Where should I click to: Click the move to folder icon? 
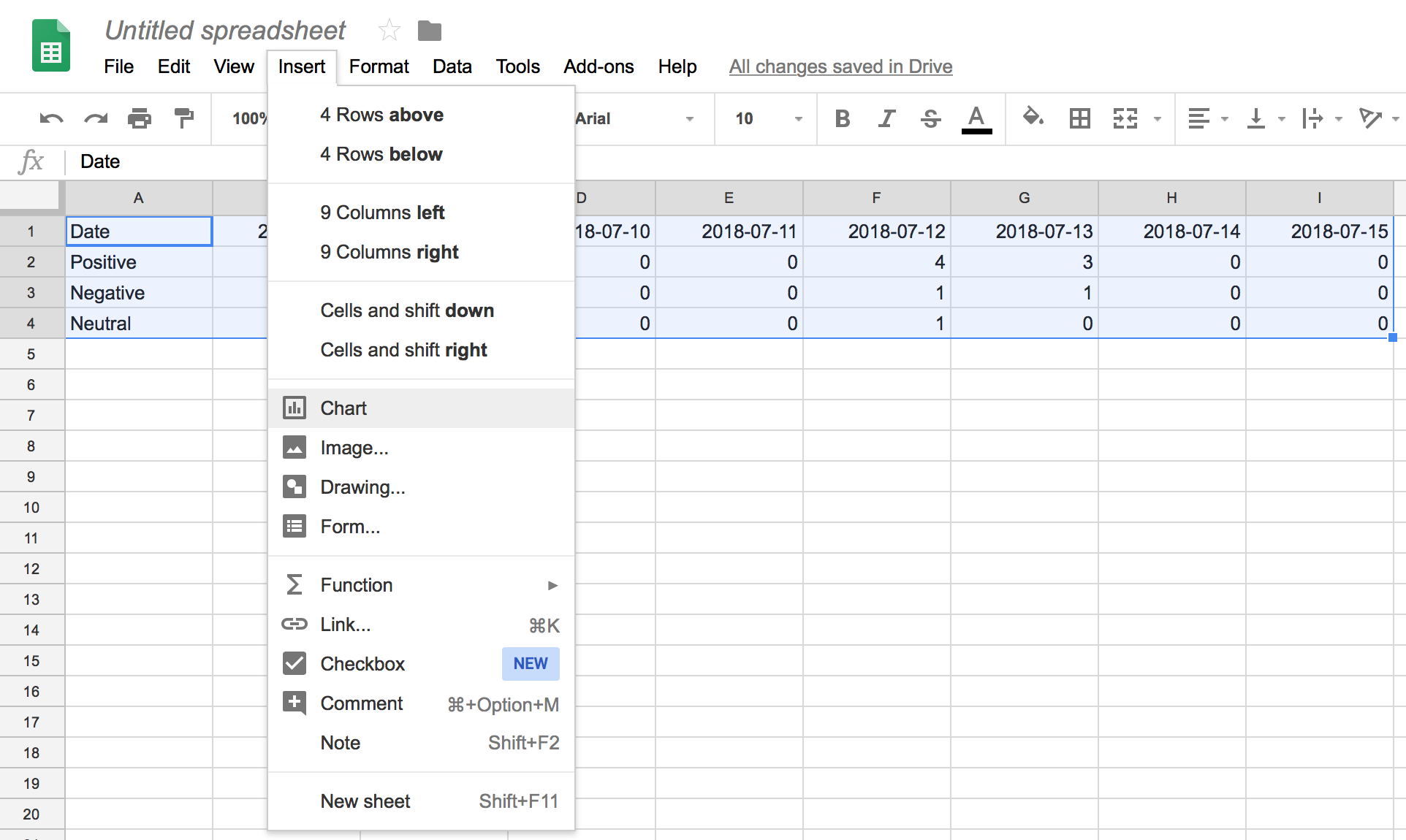[430, 31]
